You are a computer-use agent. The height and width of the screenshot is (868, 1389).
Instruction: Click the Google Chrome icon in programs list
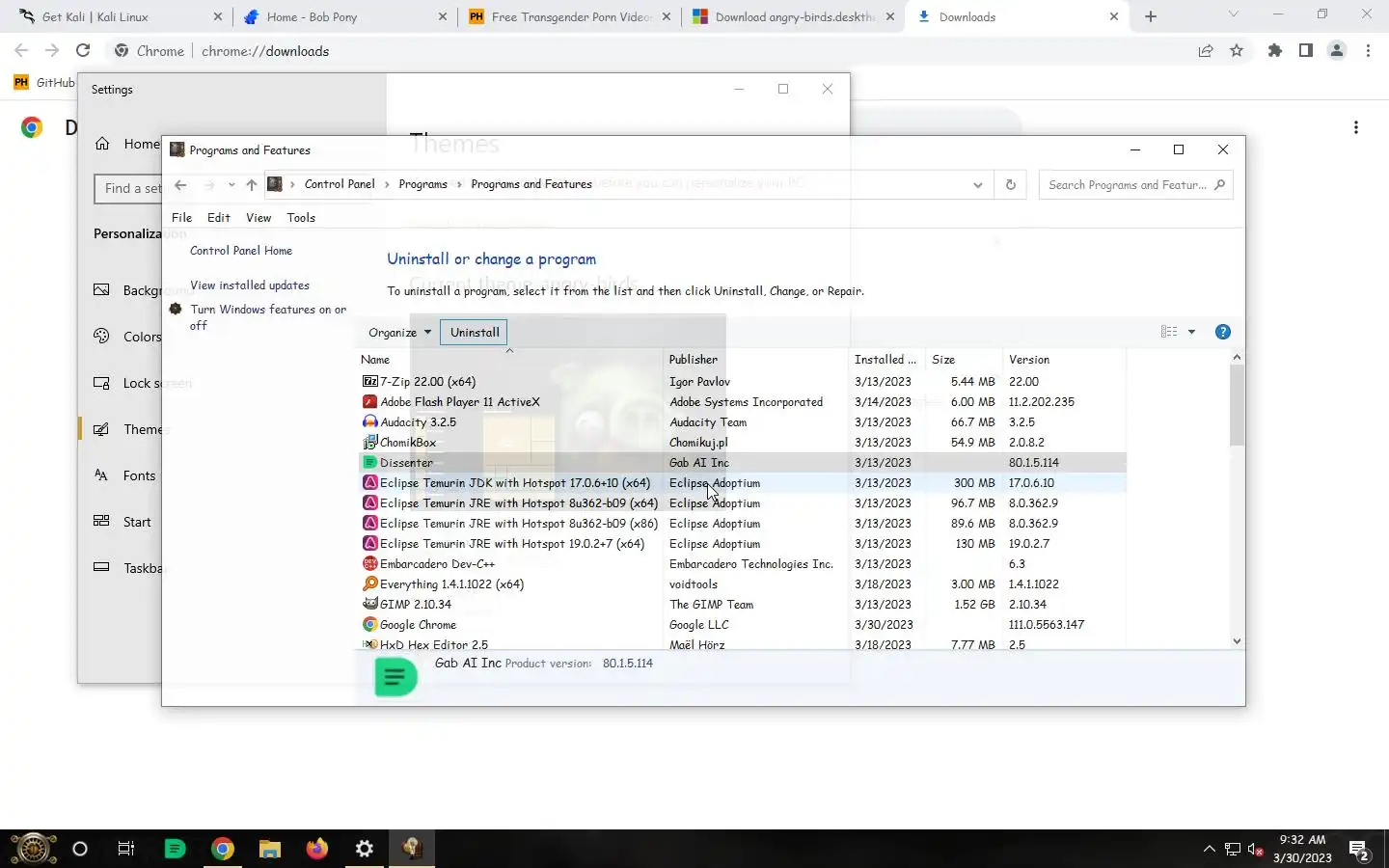369,624
